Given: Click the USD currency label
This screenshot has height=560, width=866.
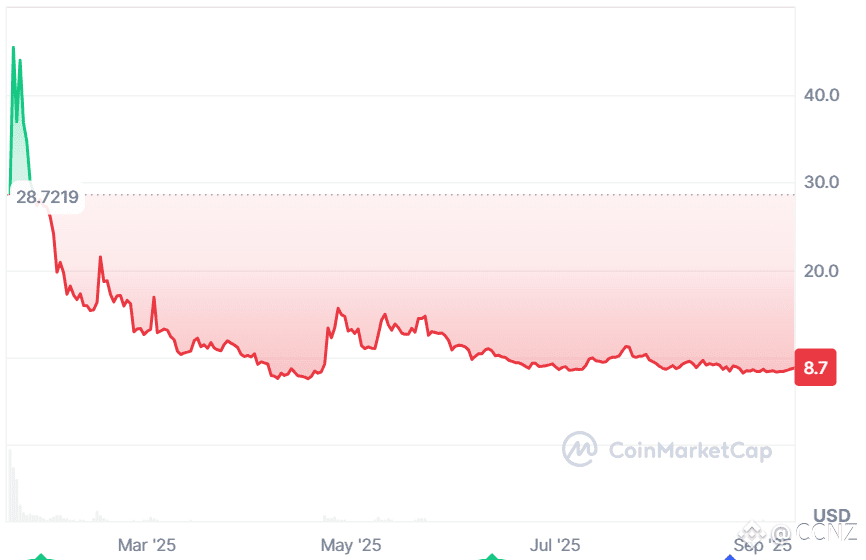Looking at the screenshot, I should 832,515.
